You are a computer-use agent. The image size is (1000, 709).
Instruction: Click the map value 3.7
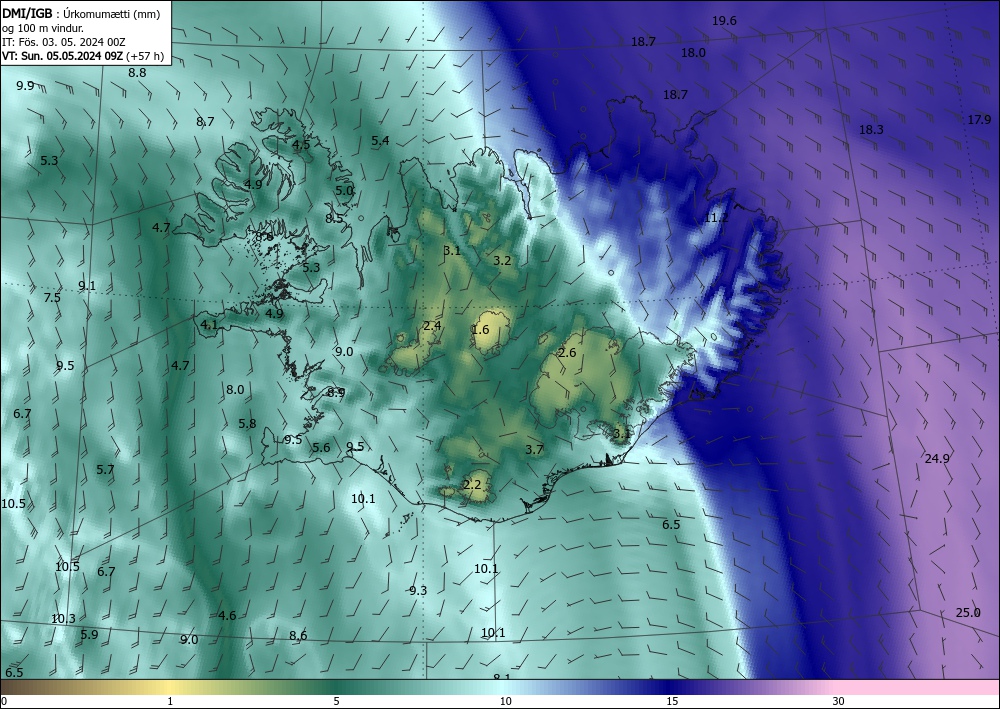click(534, 450)
